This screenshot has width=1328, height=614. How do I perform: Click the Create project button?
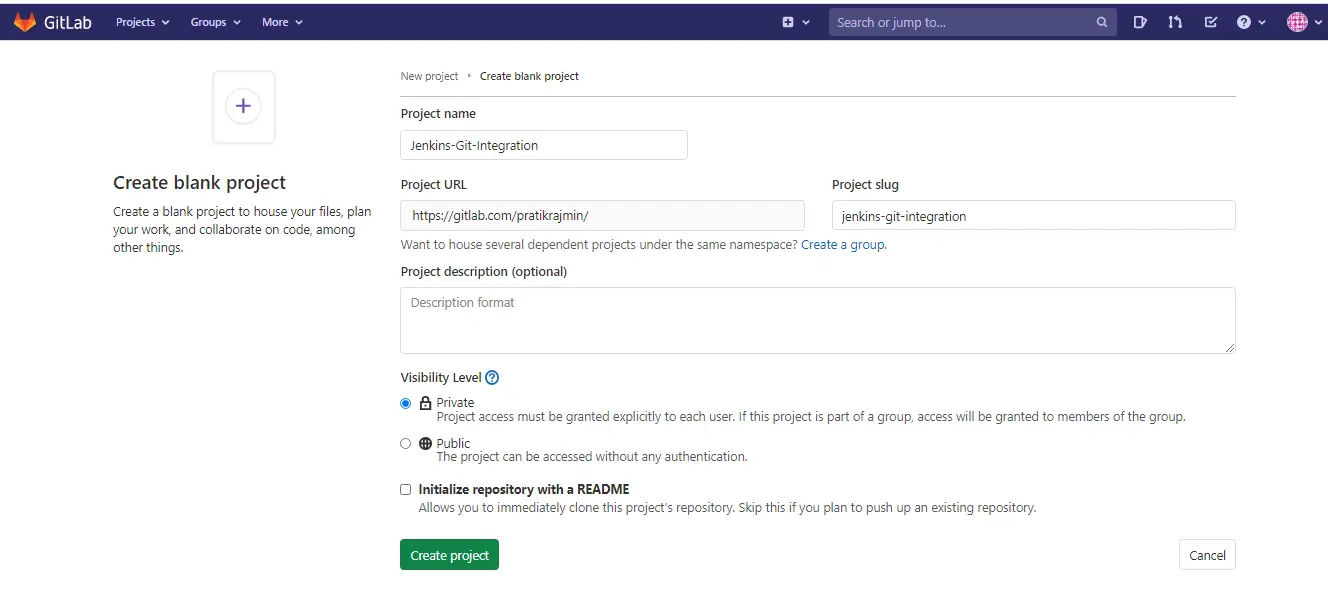tap(449, 555)
